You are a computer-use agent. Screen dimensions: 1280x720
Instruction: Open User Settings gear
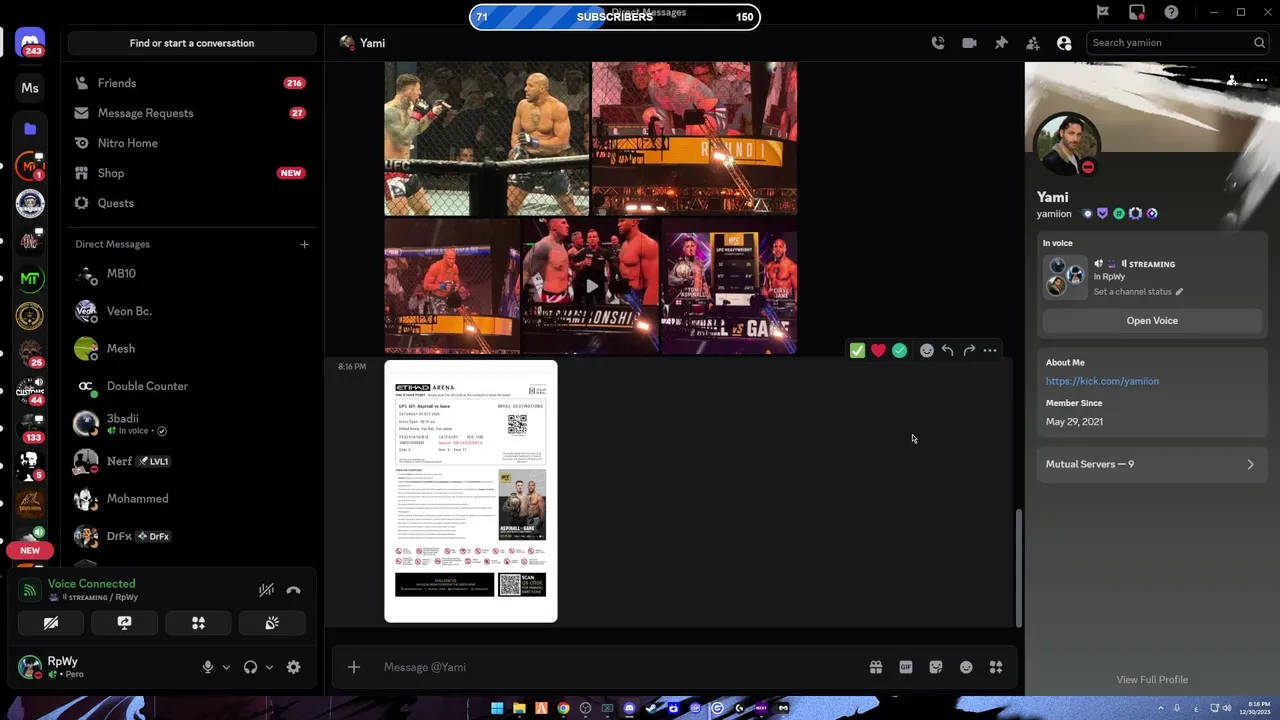(293, 667)
